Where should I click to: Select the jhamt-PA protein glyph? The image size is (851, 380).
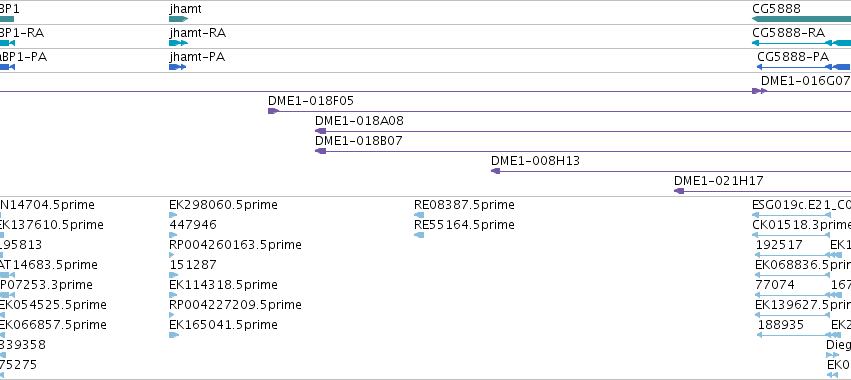[x=177, y=67]
